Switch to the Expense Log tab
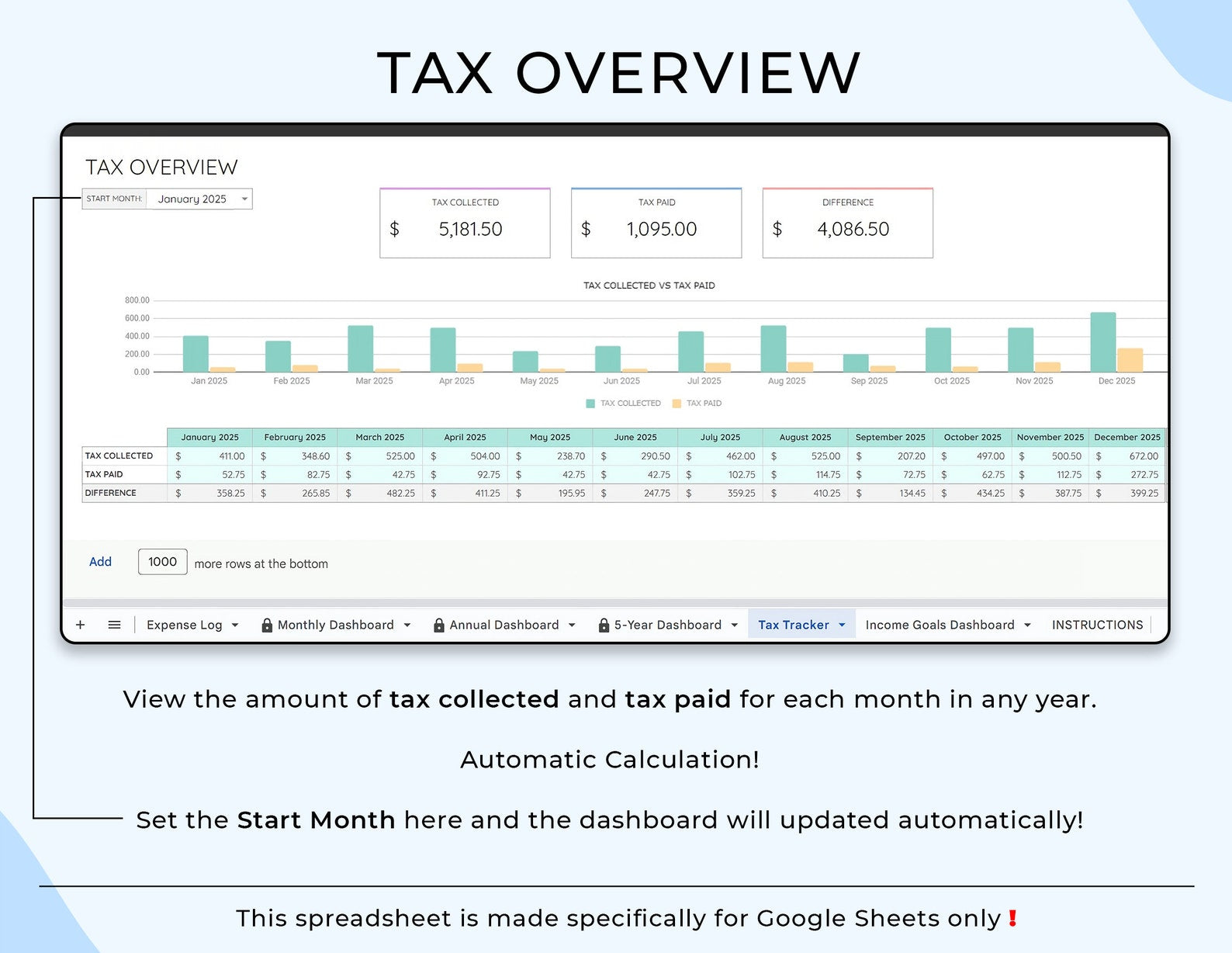 (184, 625)
